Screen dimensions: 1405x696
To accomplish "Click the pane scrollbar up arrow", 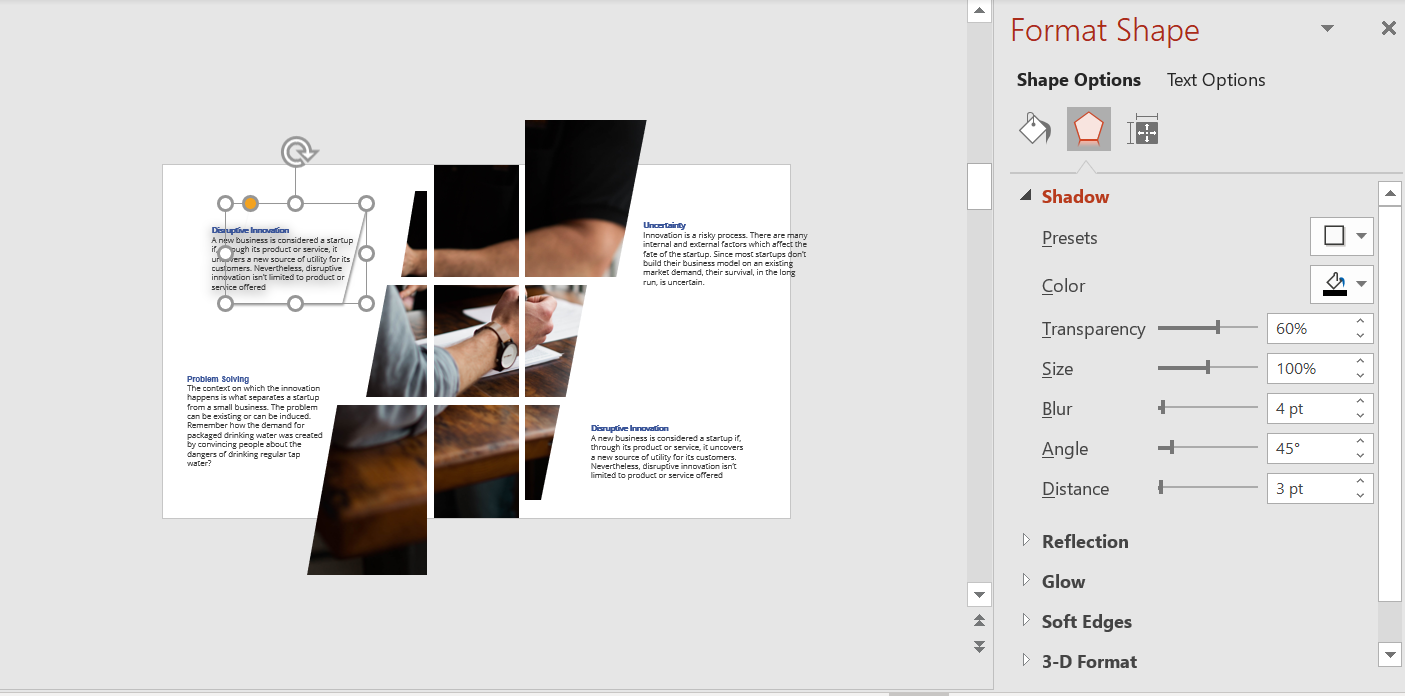I will coord(1390,193).
